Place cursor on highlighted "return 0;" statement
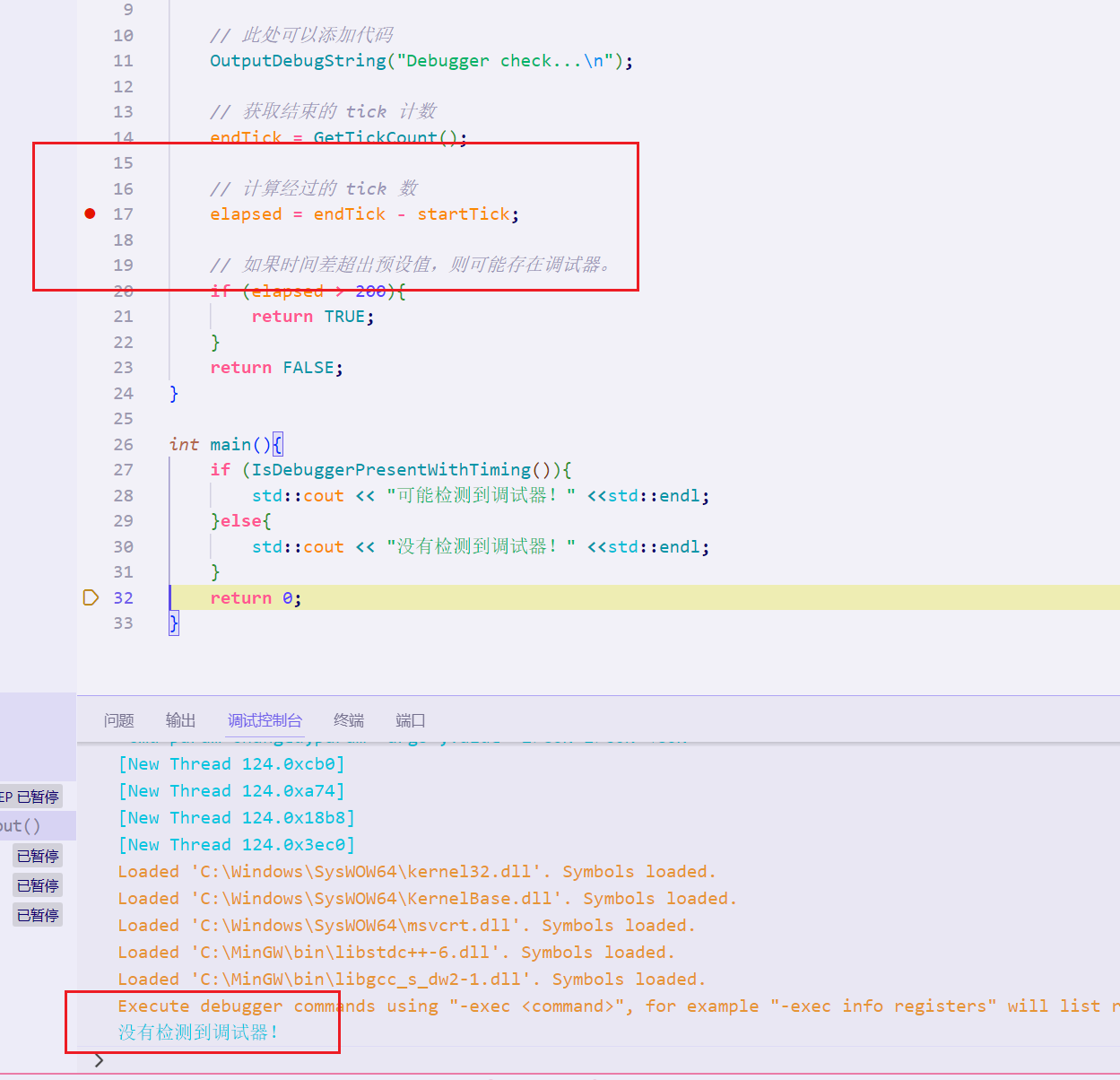The width and height of the screenshot is (1120, 1080). 256,598
